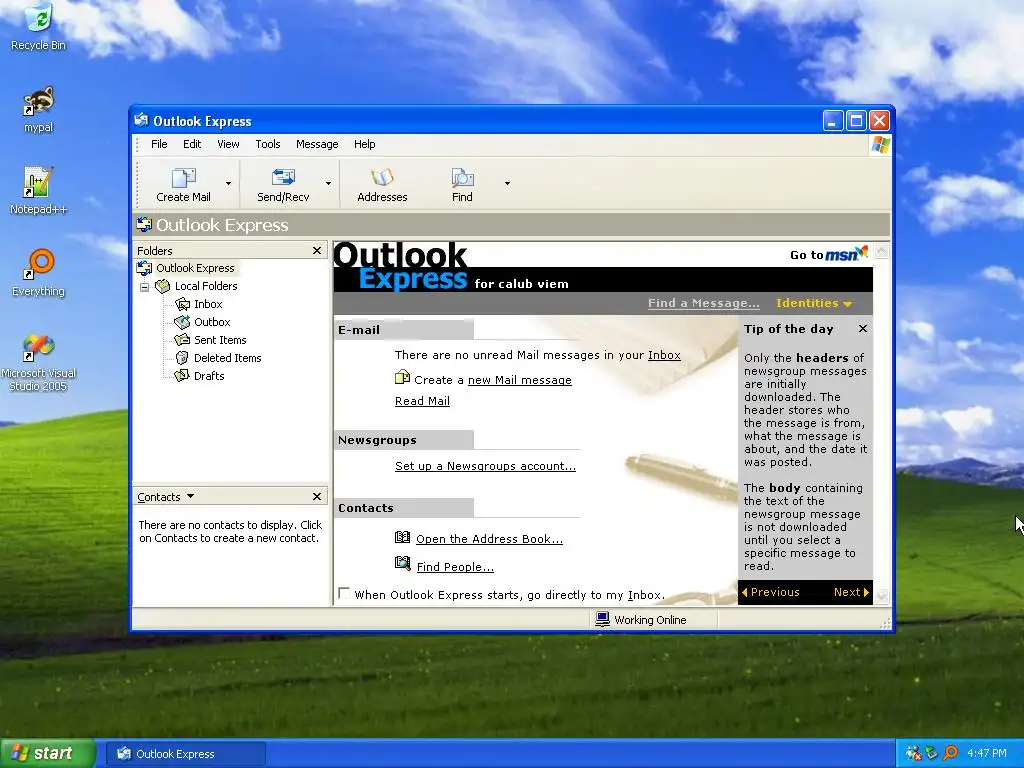Image resolution: width=1024 pixels, height=768 pixels.
Task: Click the new mail envelope icon
Action: pyautogui.click(x=402, y=377)
